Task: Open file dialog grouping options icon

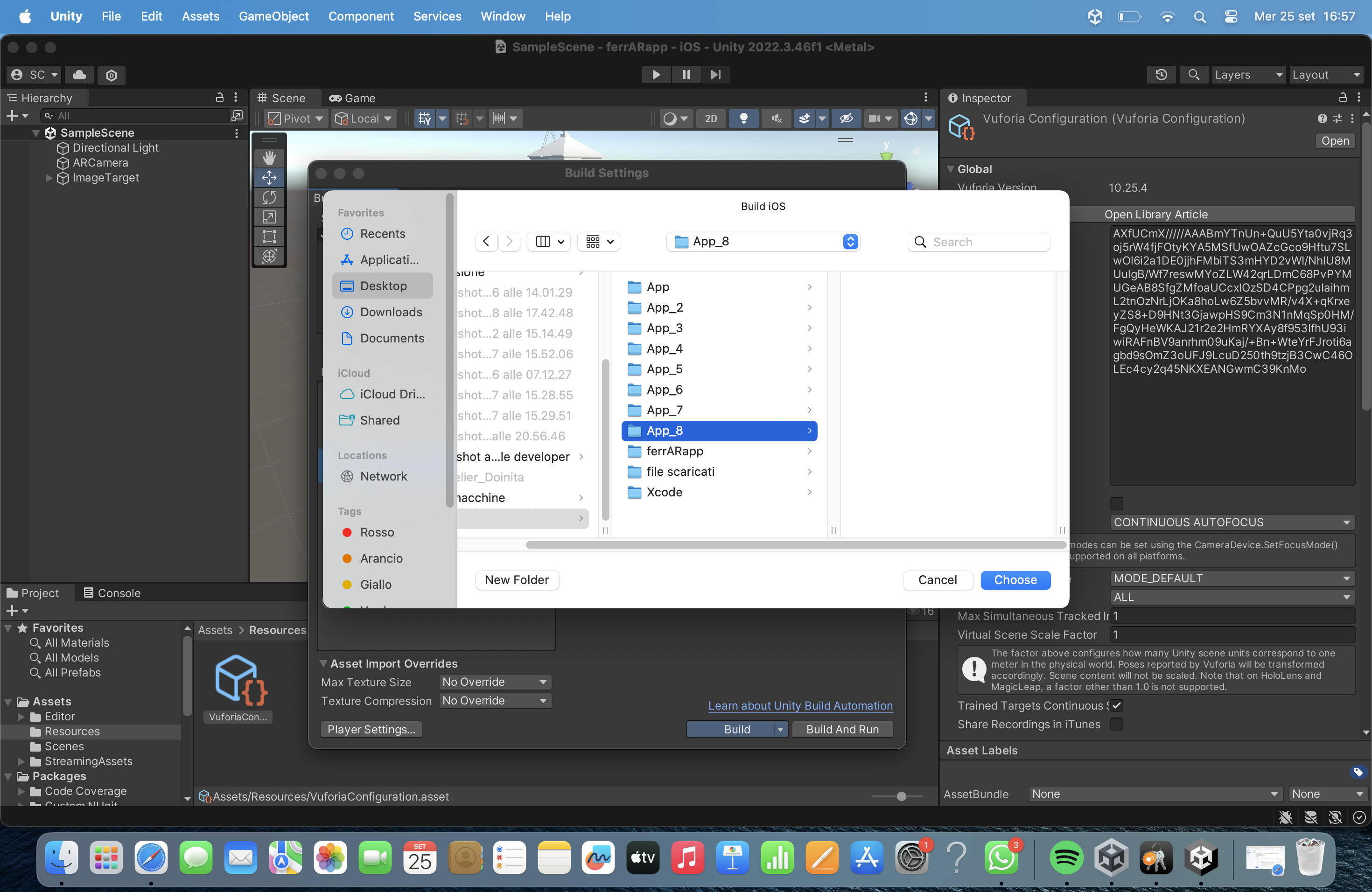Action: (599, 242)
